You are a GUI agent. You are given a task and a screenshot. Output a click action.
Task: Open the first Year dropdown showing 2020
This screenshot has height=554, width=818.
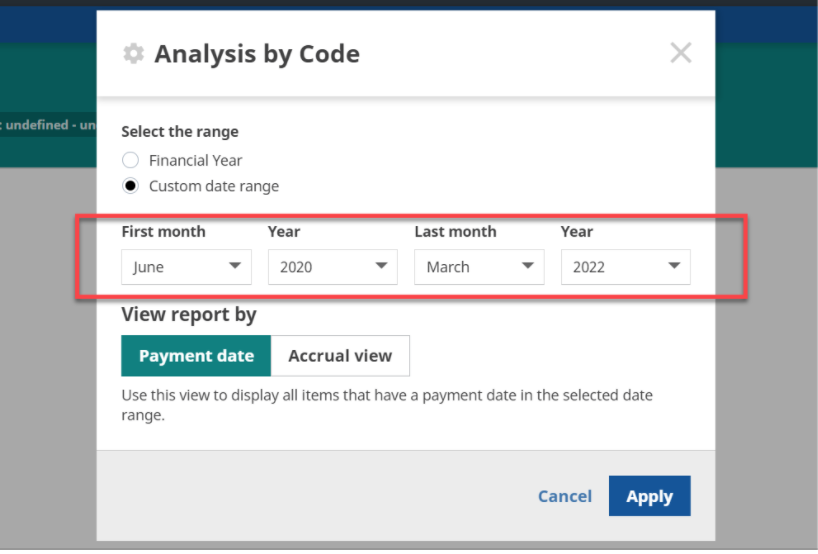[333, 267]
